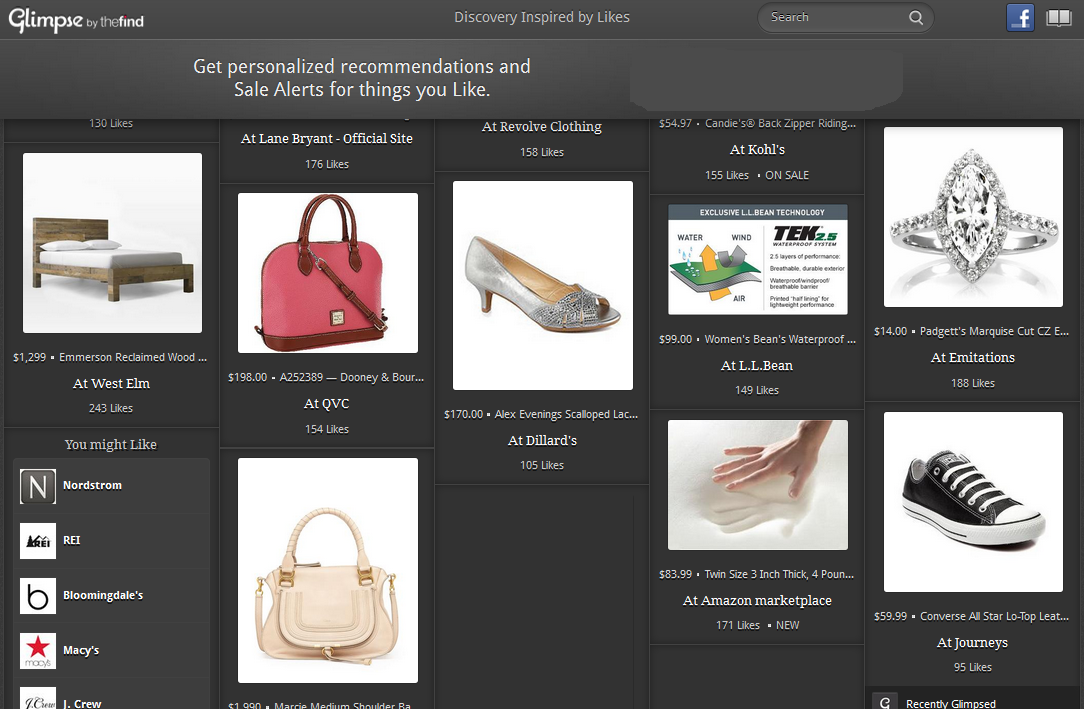The height and width of the screenshot is (709, 1086).
Task: Click the Bloomingdale's logo icon
Action: (x=38, y=596)
